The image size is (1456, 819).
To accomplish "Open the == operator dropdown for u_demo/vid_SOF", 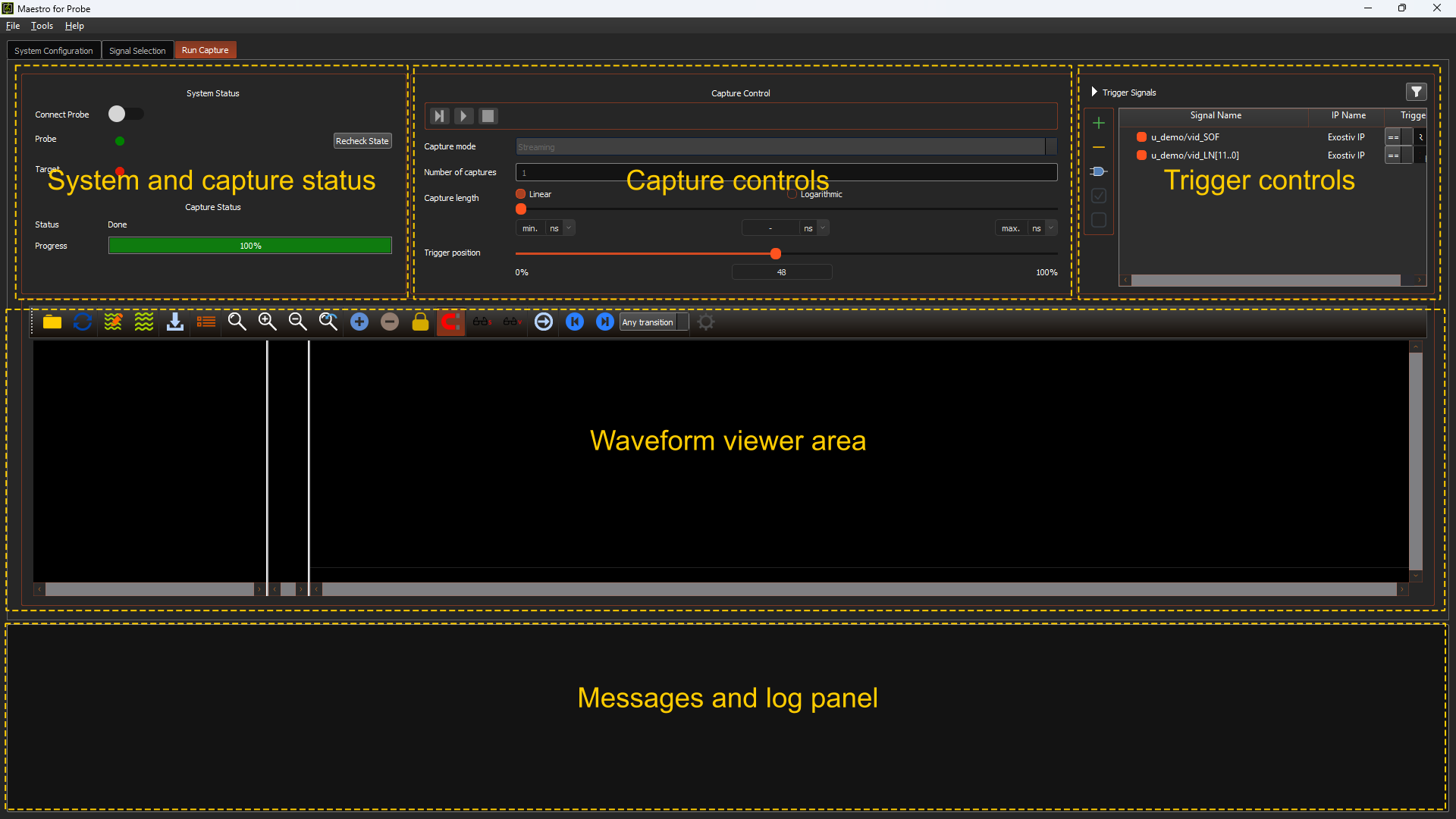I will coord(1399,137).
